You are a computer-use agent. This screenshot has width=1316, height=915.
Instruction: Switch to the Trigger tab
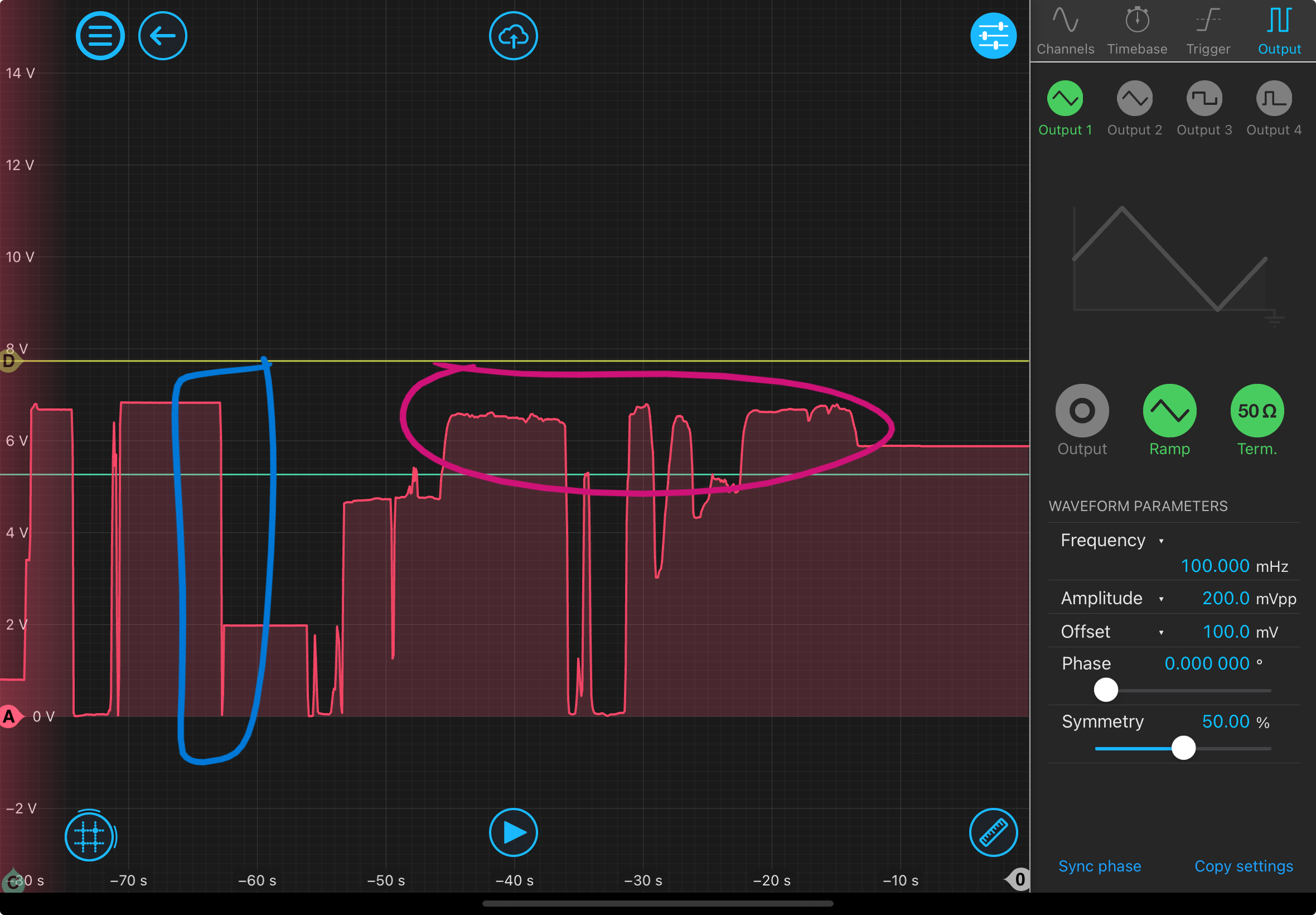click(x=1208, y=32)
